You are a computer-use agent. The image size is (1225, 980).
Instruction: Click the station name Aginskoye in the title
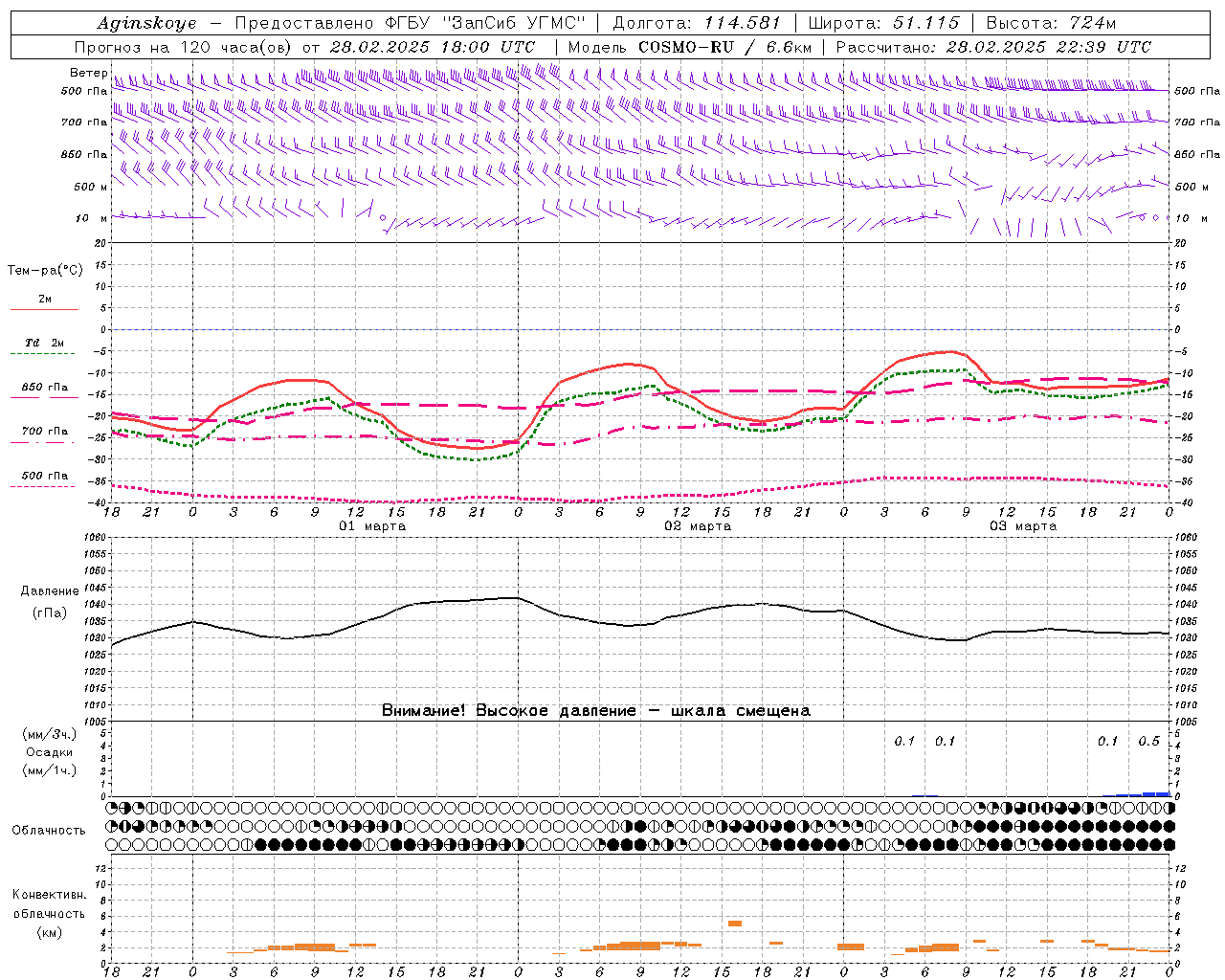pyautogui.click(x=146, y=23)
